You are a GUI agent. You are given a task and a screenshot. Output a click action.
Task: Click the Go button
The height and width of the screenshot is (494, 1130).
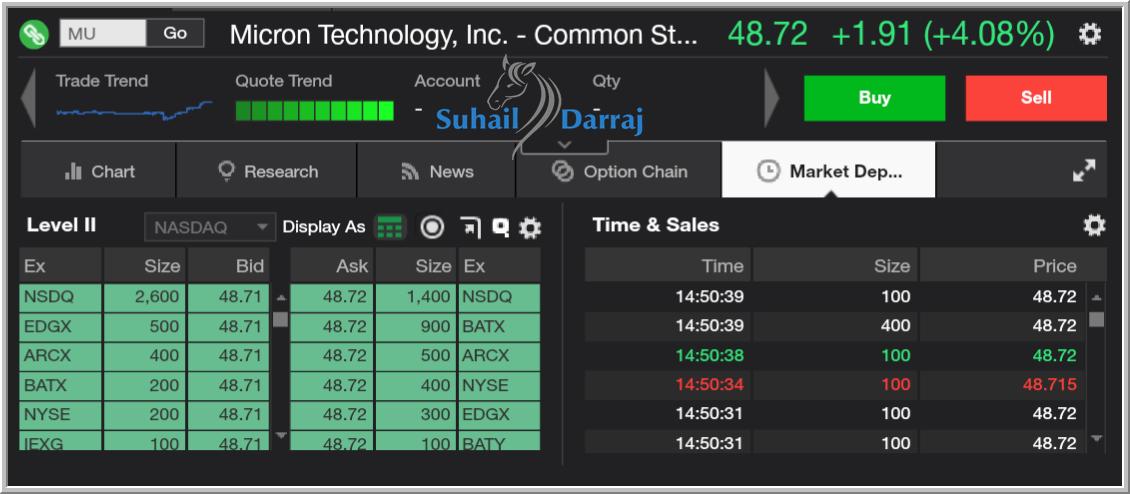[175, 33]
